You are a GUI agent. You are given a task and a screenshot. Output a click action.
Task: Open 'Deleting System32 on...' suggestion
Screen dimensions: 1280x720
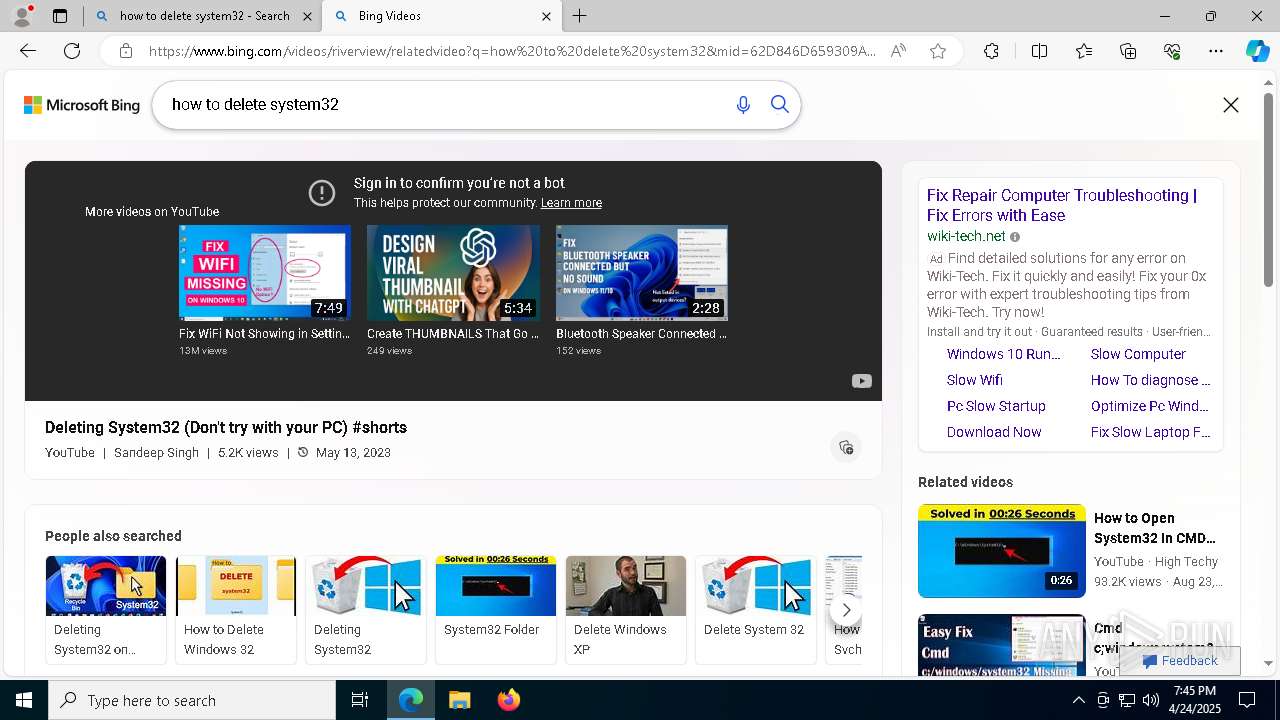(106, 609)
